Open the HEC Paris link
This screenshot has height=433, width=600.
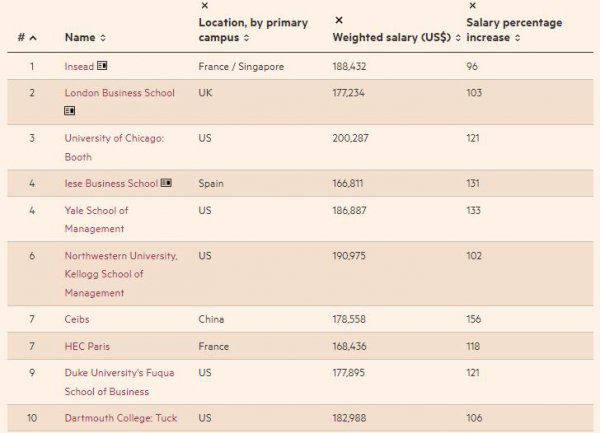coord(87,346)
